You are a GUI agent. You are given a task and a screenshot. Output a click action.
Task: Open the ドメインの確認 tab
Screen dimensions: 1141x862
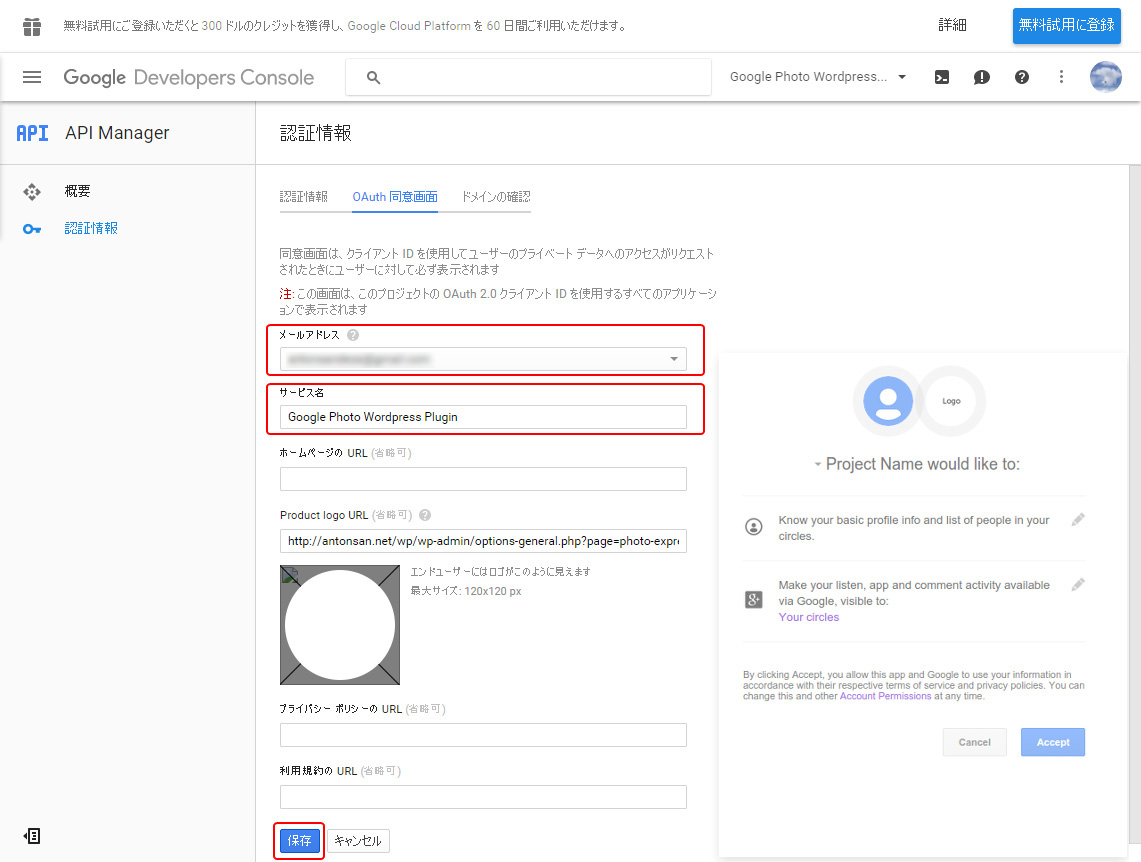click(496, 196)
